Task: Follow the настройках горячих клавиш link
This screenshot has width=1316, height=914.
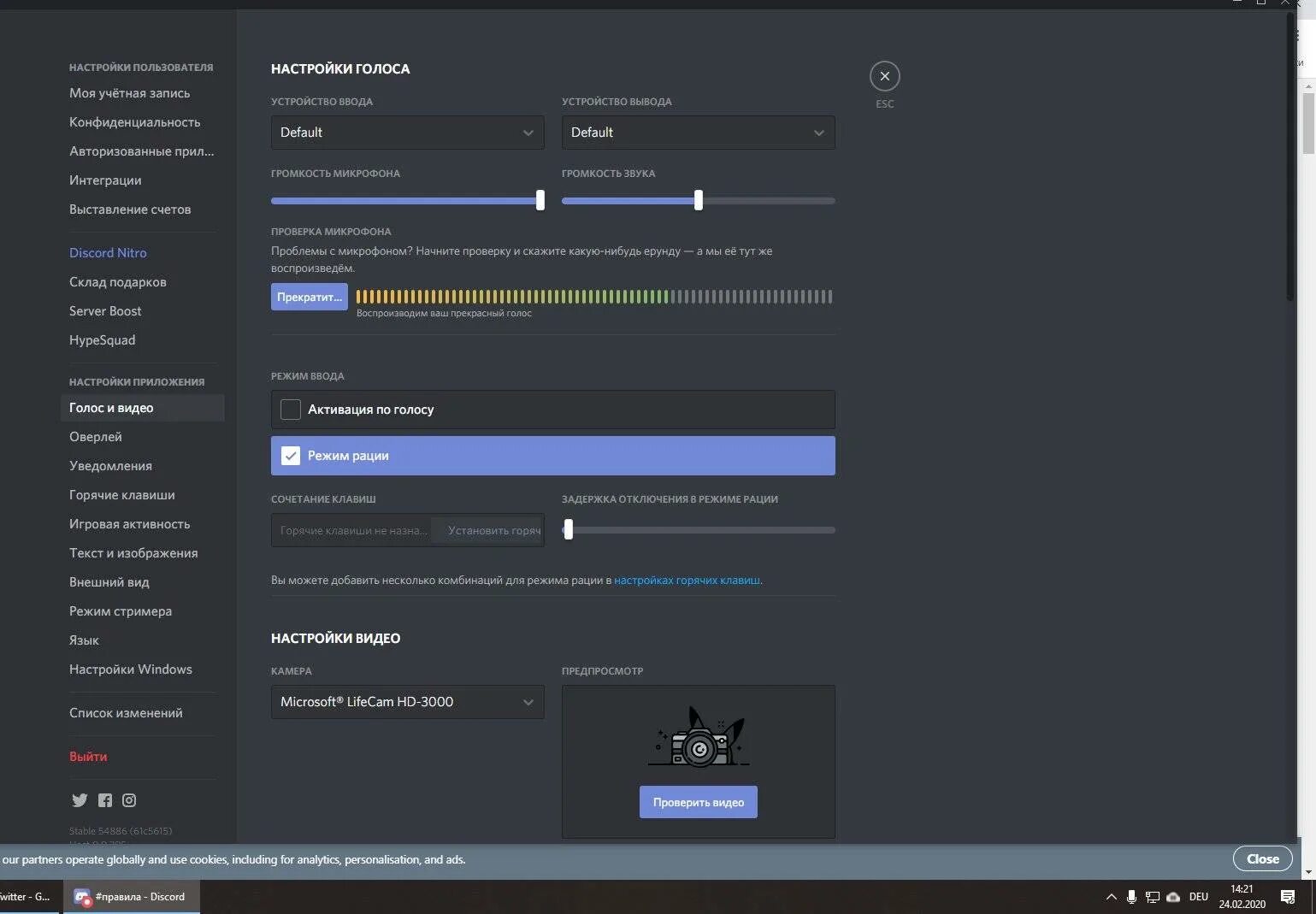Action: tap(687, 580)
